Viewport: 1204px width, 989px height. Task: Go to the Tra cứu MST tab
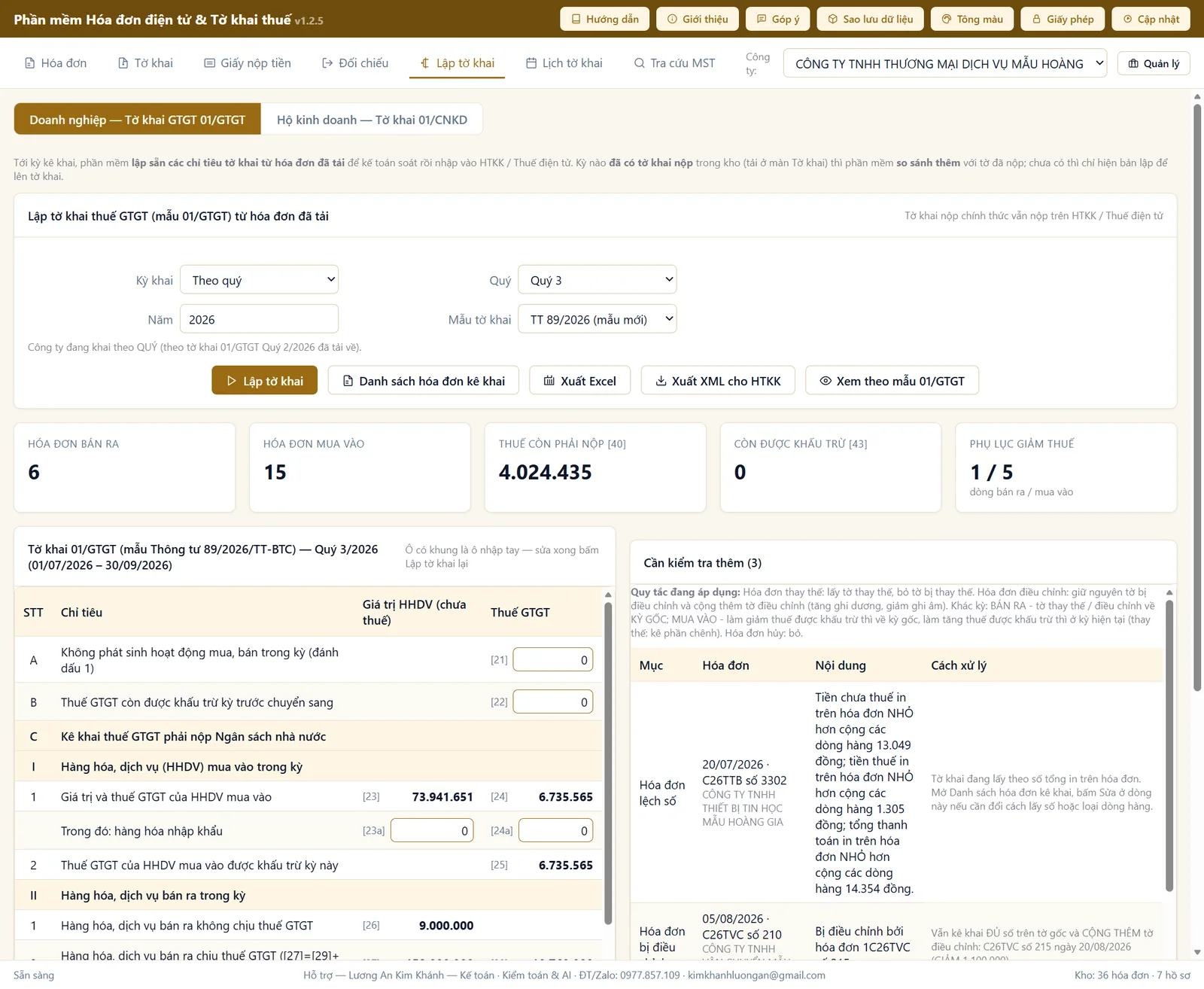point(674,63)
